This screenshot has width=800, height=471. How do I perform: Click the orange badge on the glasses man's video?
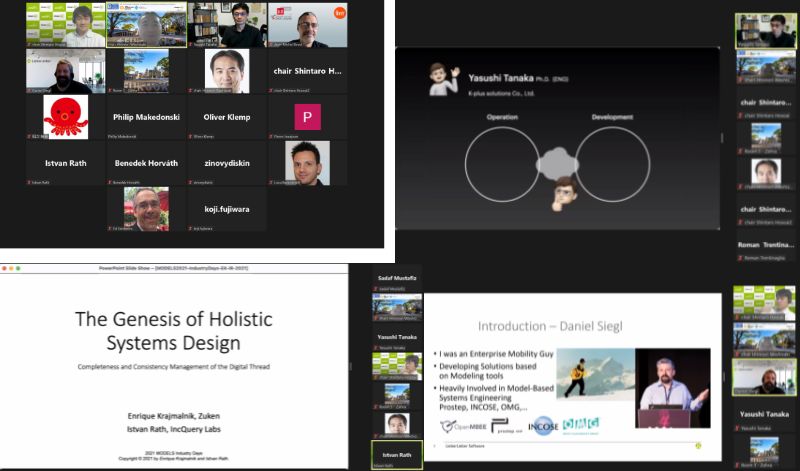tap(339, 13)
